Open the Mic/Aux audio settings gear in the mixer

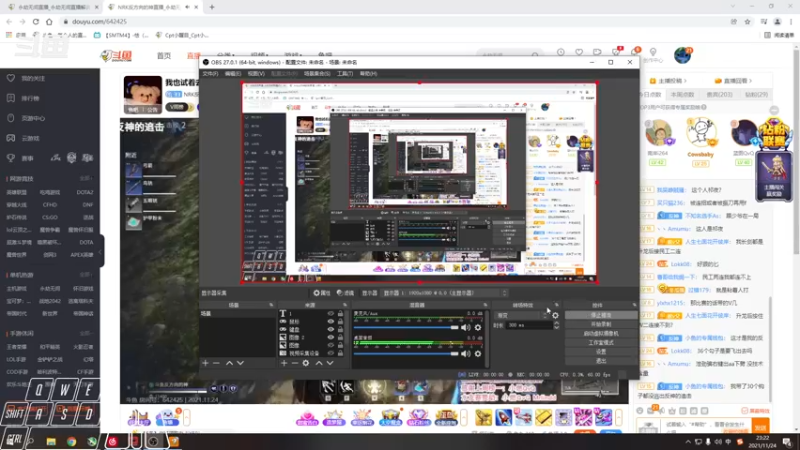click(x=478, y=328)
